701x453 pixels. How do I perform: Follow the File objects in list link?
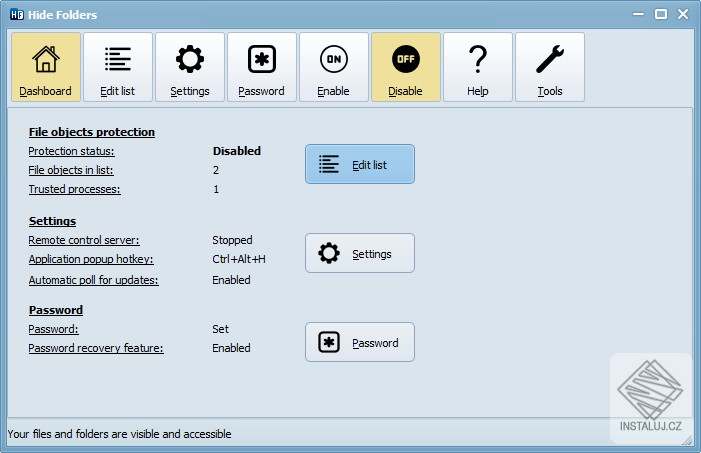[71, 170]
